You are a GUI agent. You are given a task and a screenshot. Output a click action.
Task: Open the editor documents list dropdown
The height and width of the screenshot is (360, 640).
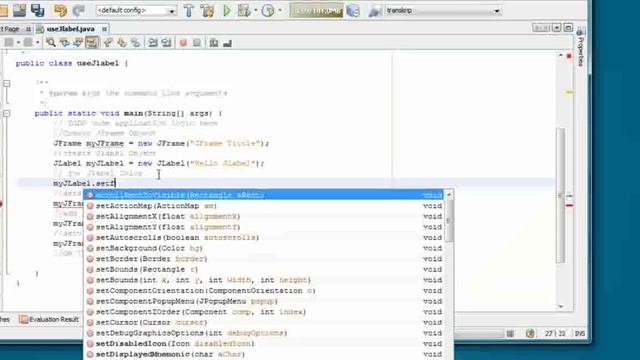(556, 28)
